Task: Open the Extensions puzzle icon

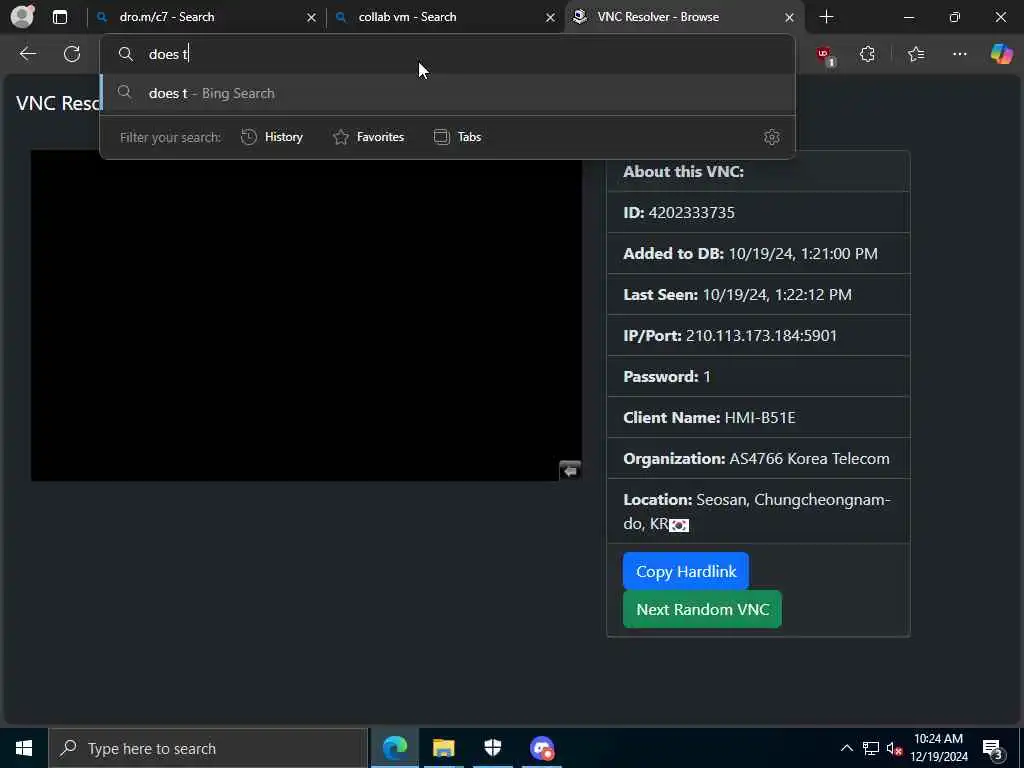Action: (x=867, y=54)
